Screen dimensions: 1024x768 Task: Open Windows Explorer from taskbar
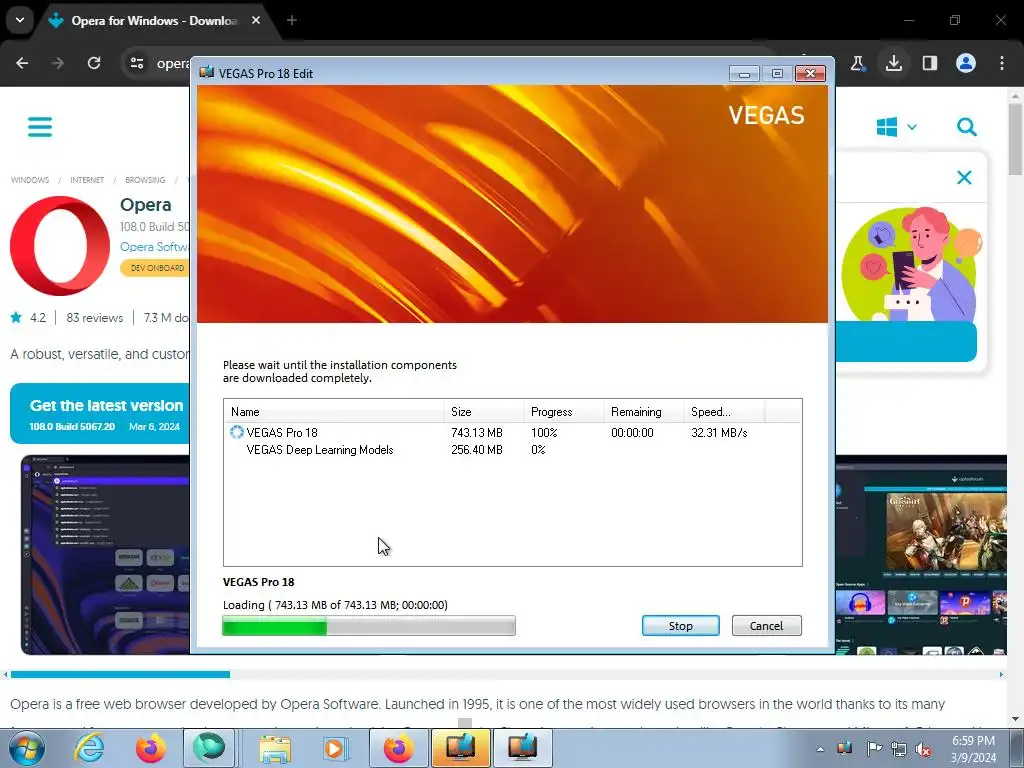[x=275, y=748]
